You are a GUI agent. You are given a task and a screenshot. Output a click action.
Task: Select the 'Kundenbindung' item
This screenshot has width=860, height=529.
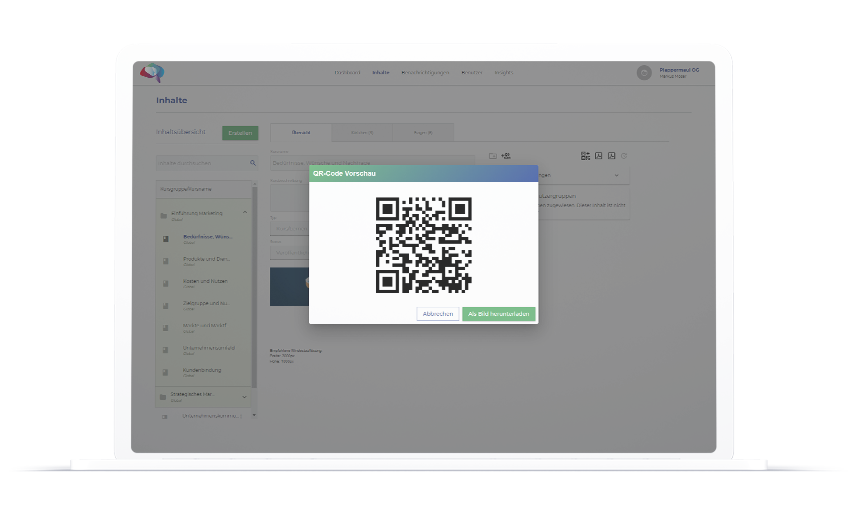pos(202,370)
